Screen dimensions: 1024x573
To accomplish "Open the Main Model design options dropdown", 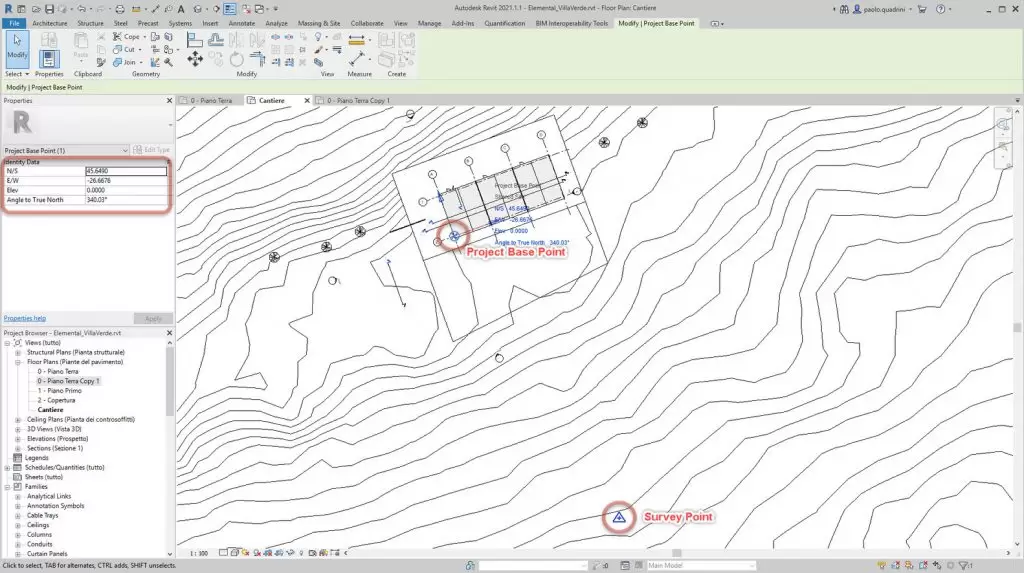I will 690,566.
